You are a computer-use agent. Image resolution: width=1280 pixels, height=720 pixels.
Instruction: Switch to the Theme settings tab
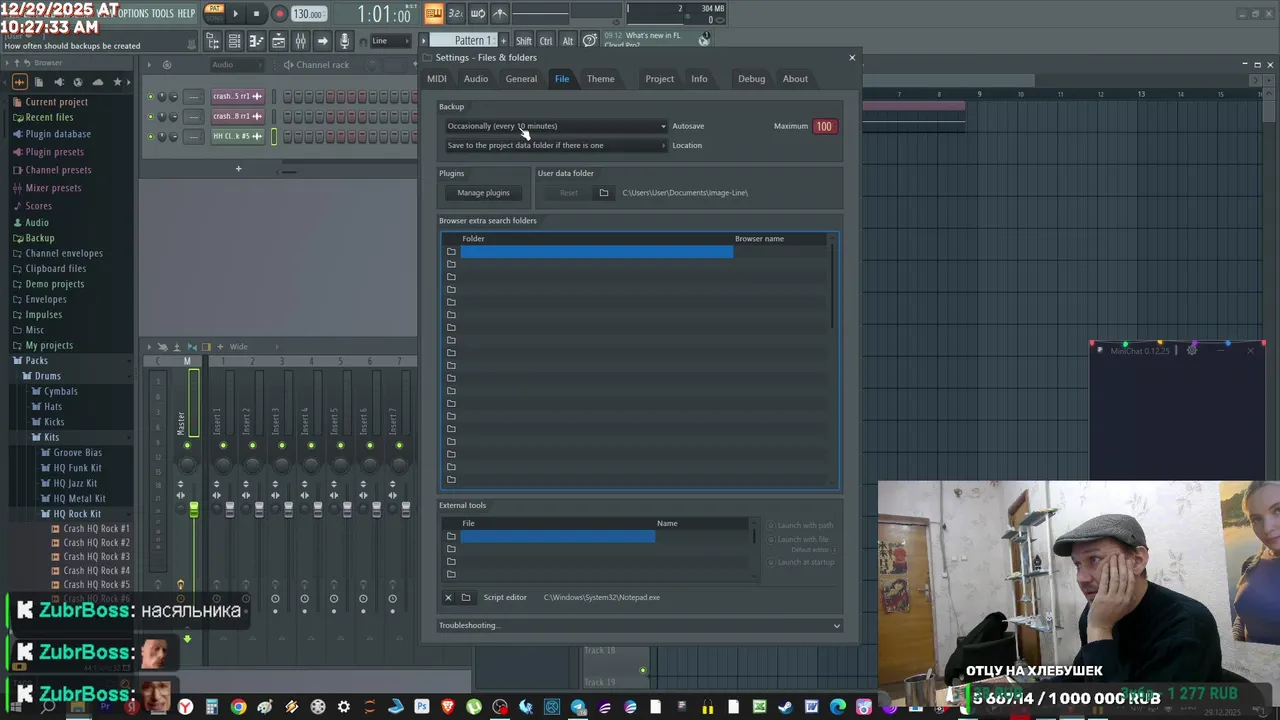point(601,79)
